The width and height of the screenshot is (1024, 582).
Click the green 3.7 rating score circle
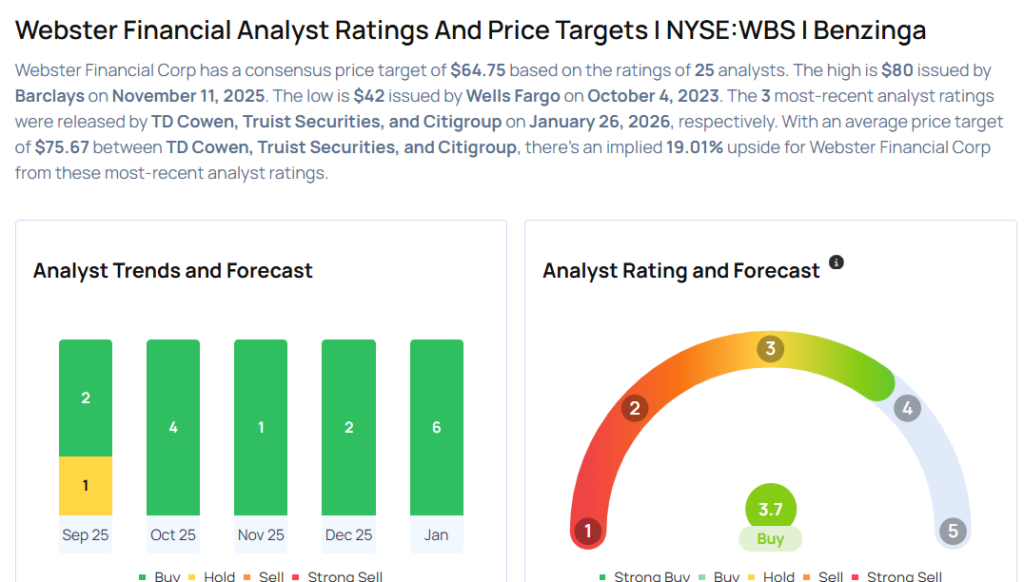point(770,509)
